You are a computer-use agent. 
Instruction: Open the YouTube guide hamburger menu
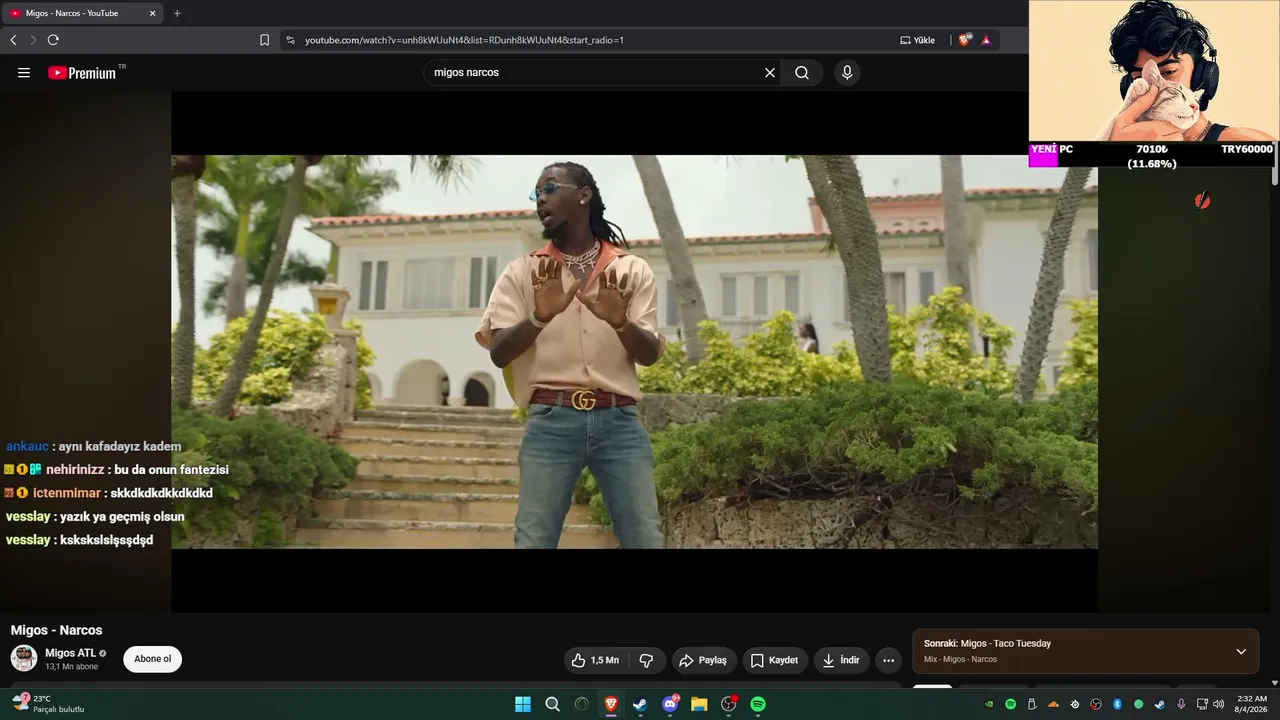click(24, 73)
